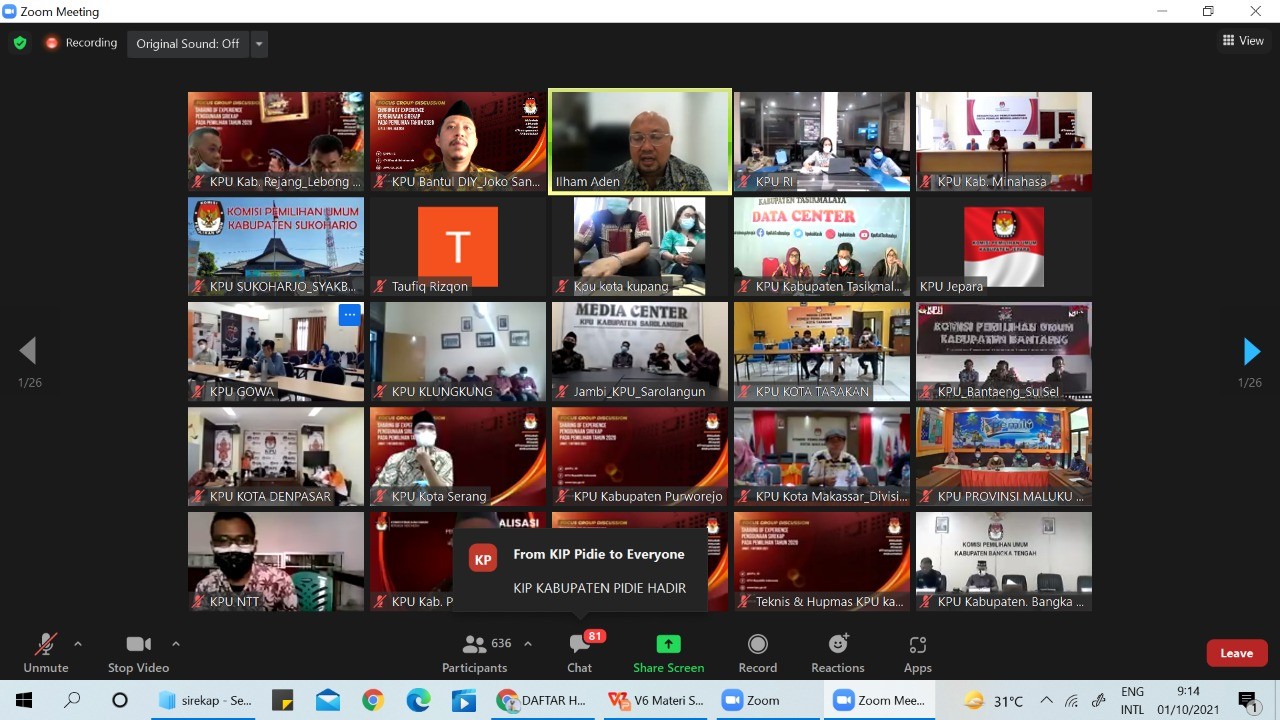Go to next gallery page
The width and height of the screenshot is (1280, 720).
1251,351
